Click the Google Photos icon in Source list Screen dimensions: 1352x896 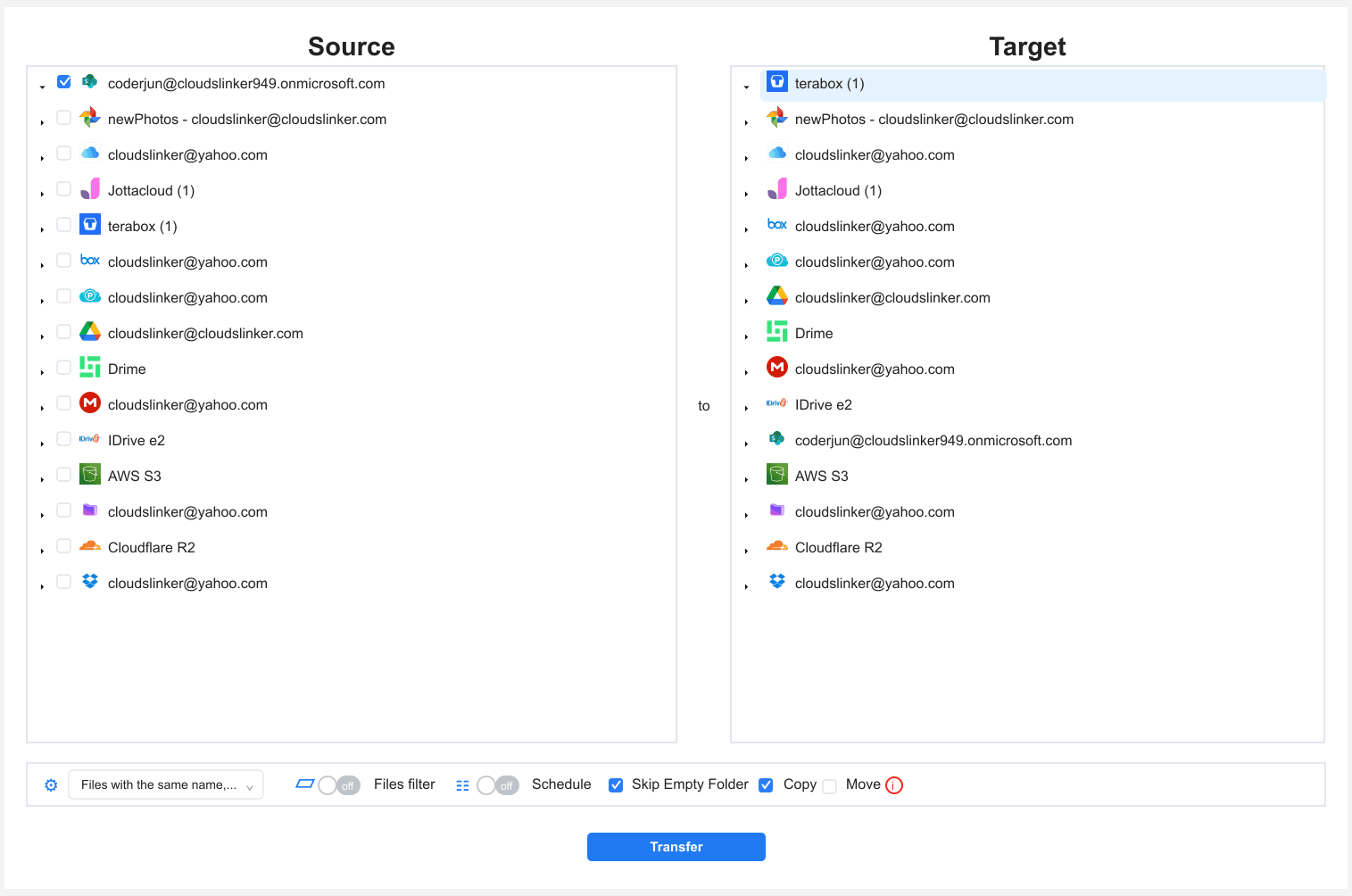[x=90, y=117]
